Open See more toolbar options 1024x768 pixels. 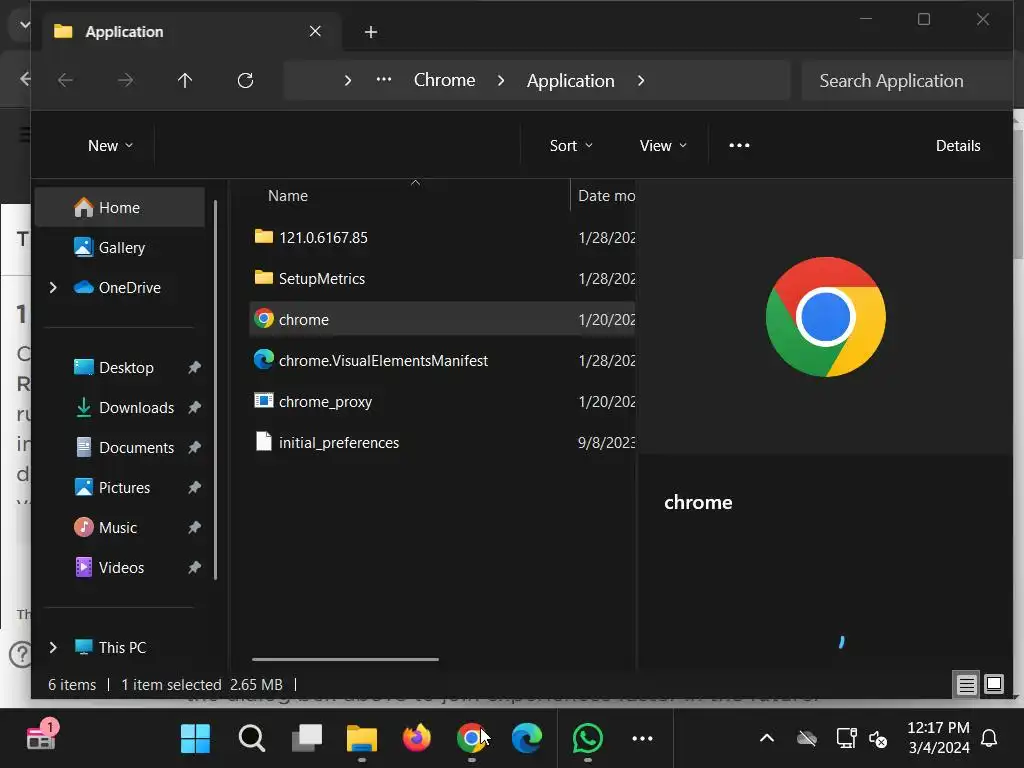(739, 146)
